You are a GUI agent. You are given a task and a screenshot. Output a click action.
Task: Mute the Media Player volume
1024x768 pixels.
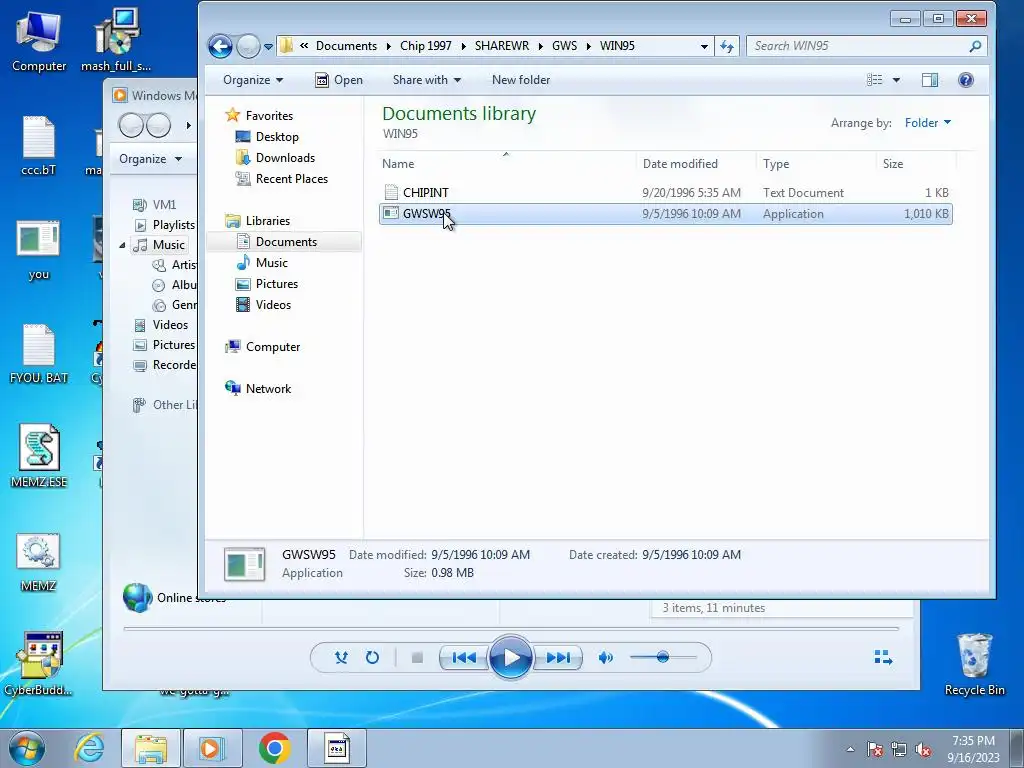(605, 658)
